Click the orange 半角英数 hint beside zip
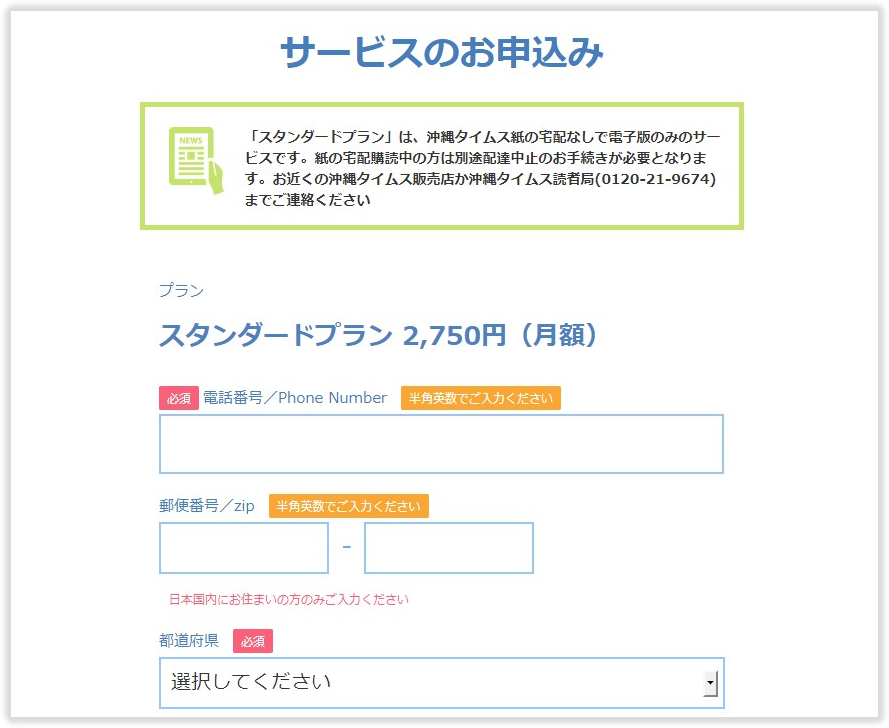Screen dimensions: 889x728 [x=348, y=506]
